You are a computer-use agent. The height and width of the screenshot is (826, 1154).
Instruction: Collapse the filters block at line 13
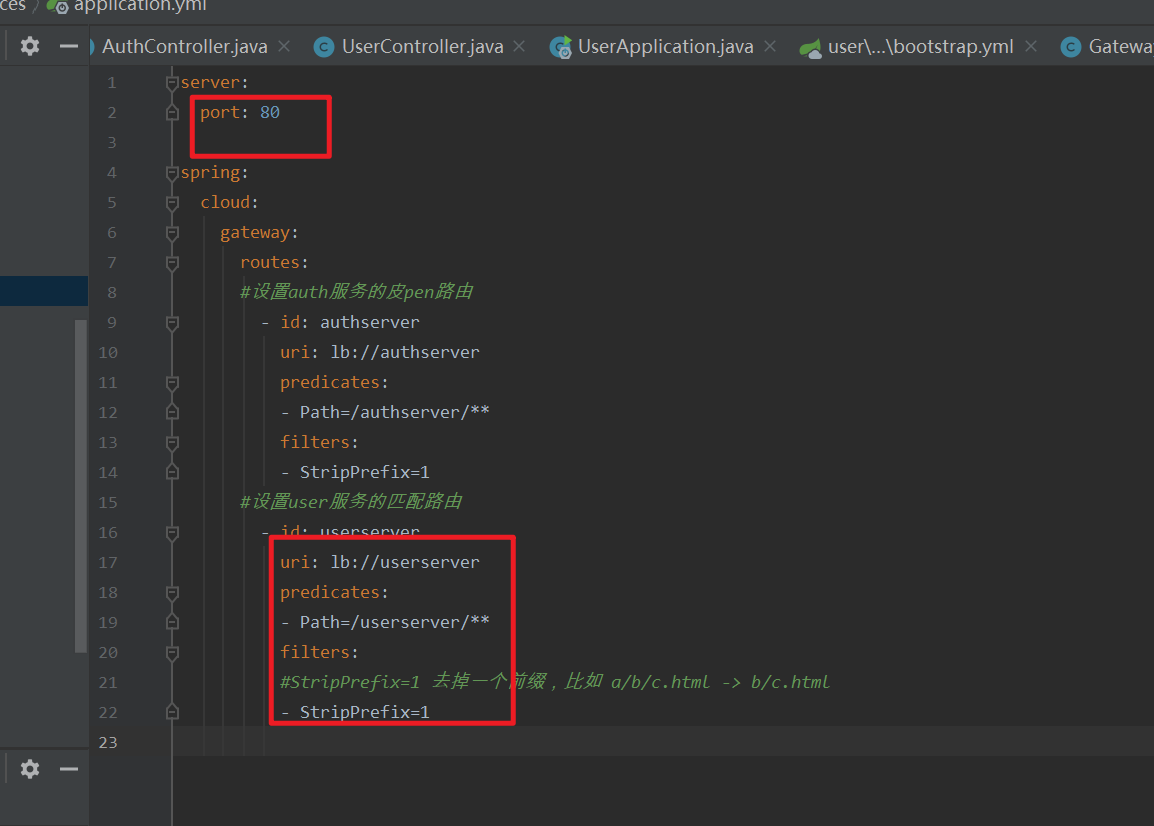(172, 442)
